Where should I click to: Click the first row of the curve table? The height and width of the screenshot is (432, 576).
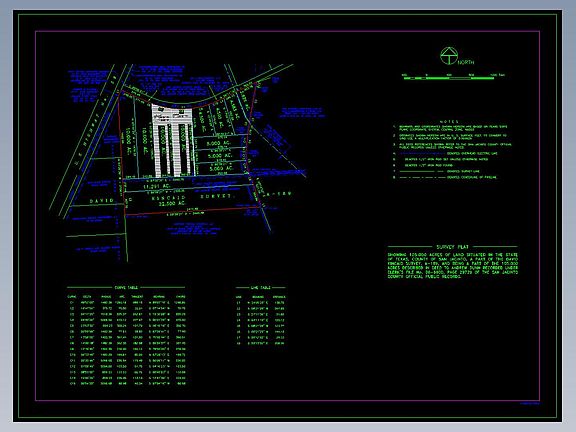point(127,303)
